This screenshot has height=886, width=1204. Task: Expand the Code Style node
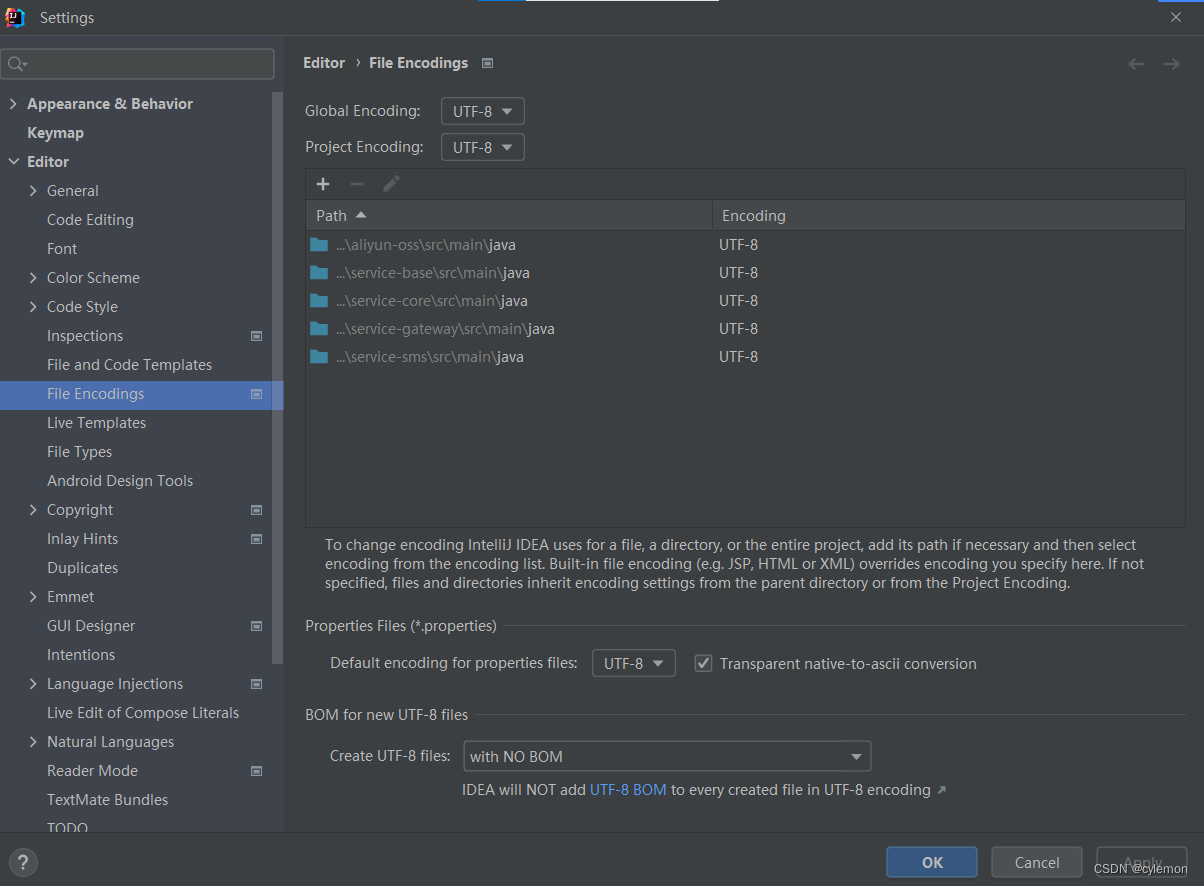click(x=33, y=307)
